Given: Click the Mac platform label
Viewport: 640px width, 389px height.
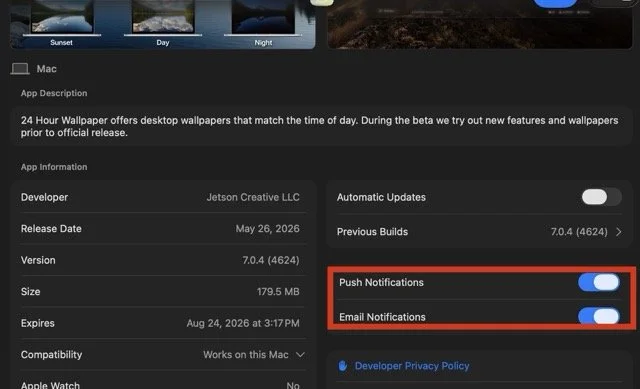Looking at the screenshot, I should pos(47,69).
